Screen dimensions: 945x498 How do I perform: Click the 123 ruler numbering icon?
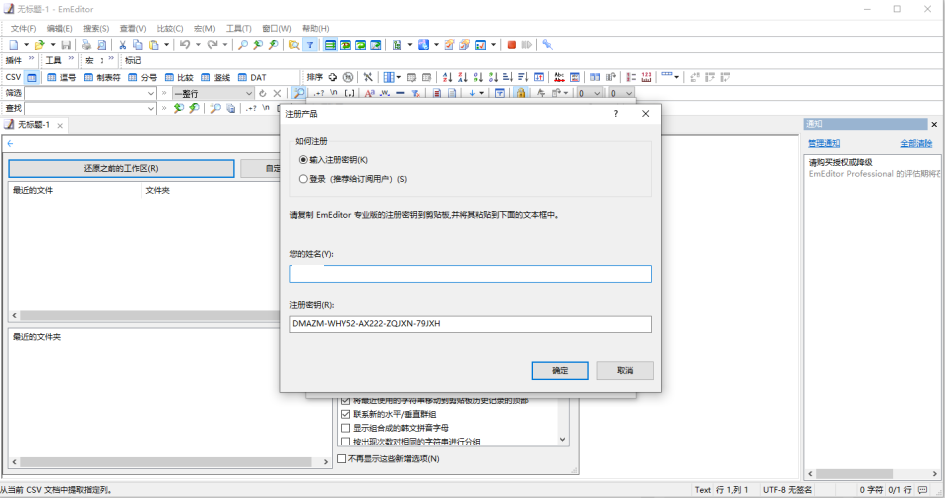pyautogui.click(x=647, y=77)
